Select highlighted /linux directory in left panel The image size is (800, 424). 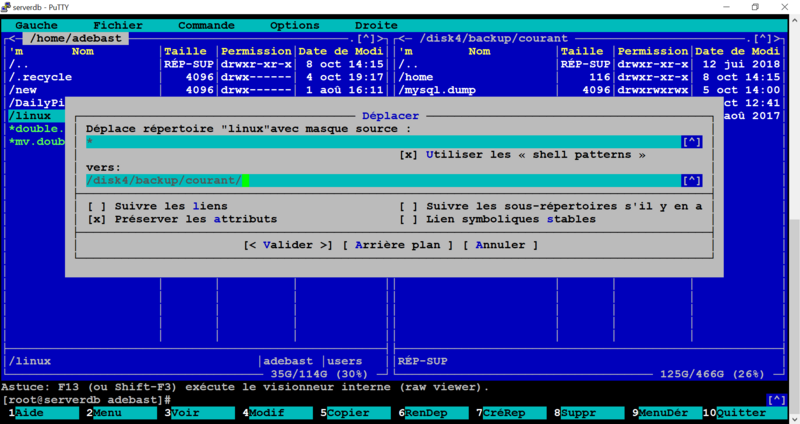coord(37,116)
